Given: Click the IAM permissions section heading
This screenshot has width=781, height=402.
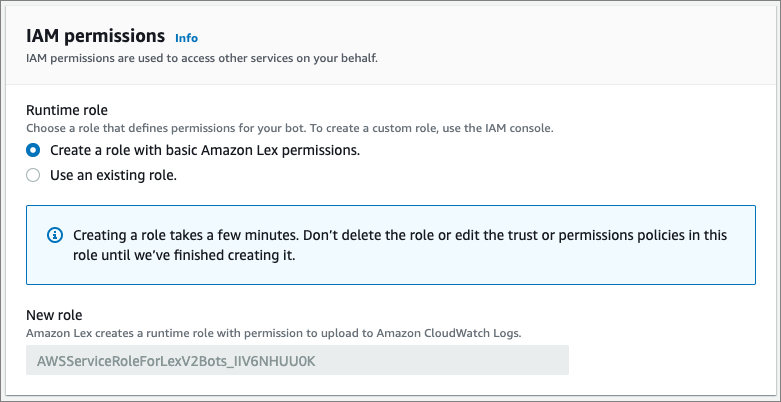Looking at the screenshot, I should click(95, 36).
